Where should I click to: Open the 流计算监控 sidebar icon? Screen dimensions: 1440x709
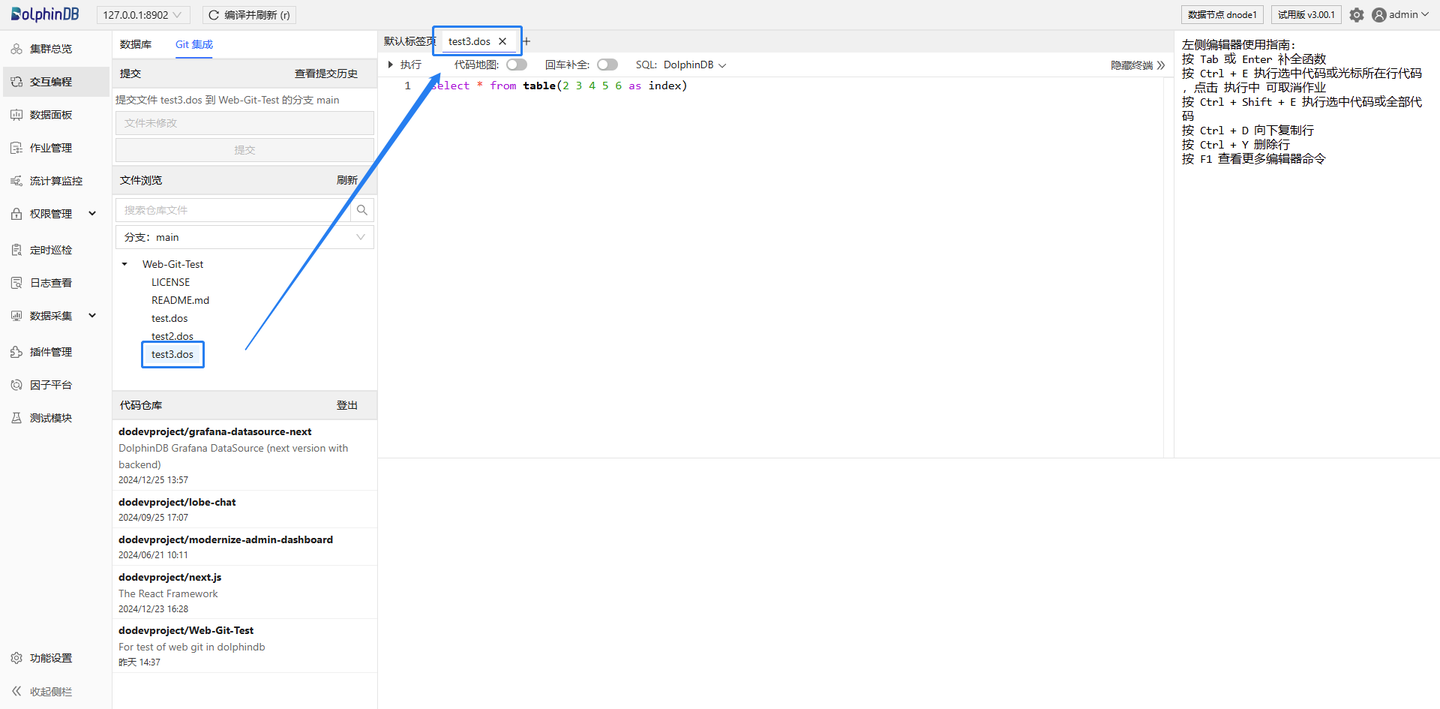point(16,181)
